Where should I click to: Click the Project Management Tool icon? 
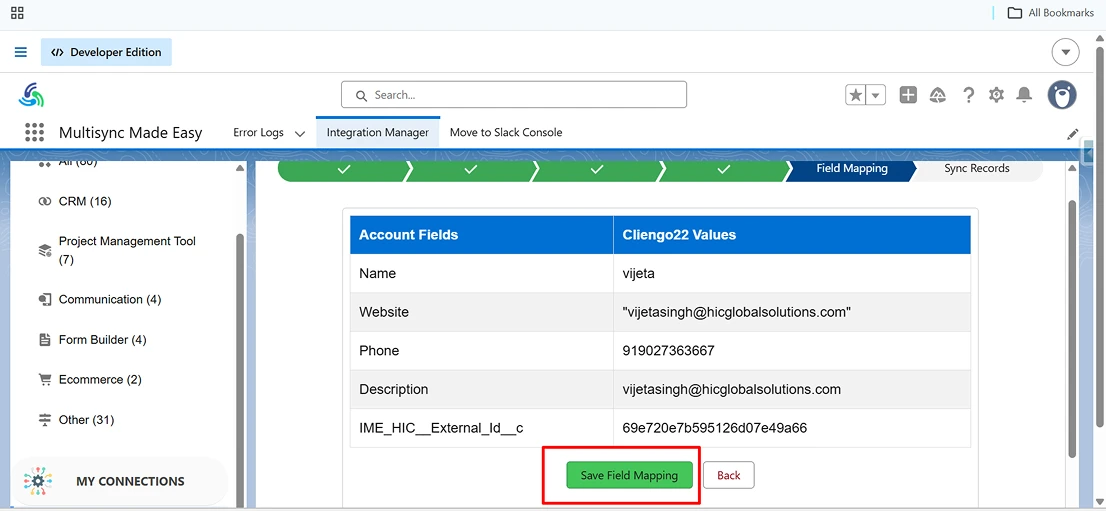44,251
